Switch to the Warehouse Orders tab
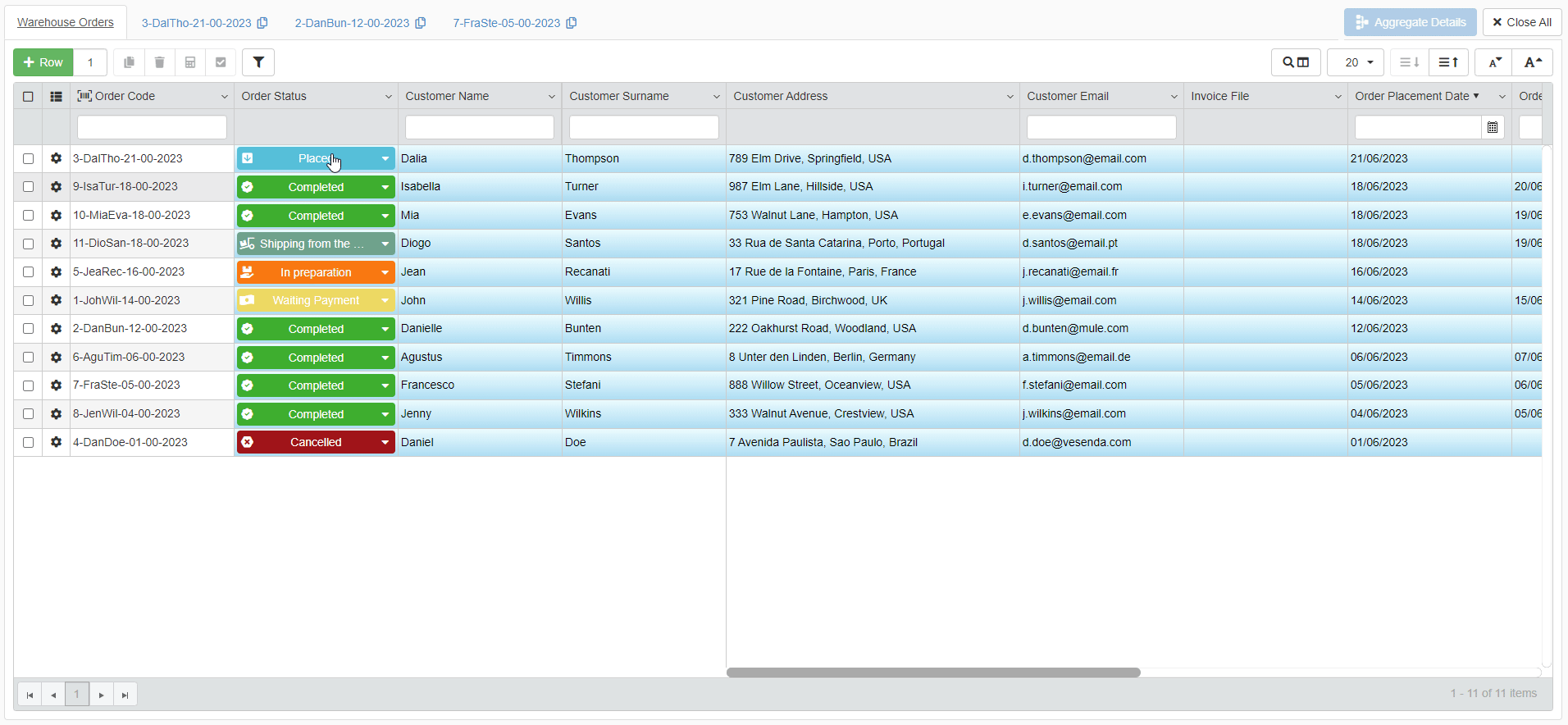The height and width of the screenshot is (725, 1568). [66, 23]
